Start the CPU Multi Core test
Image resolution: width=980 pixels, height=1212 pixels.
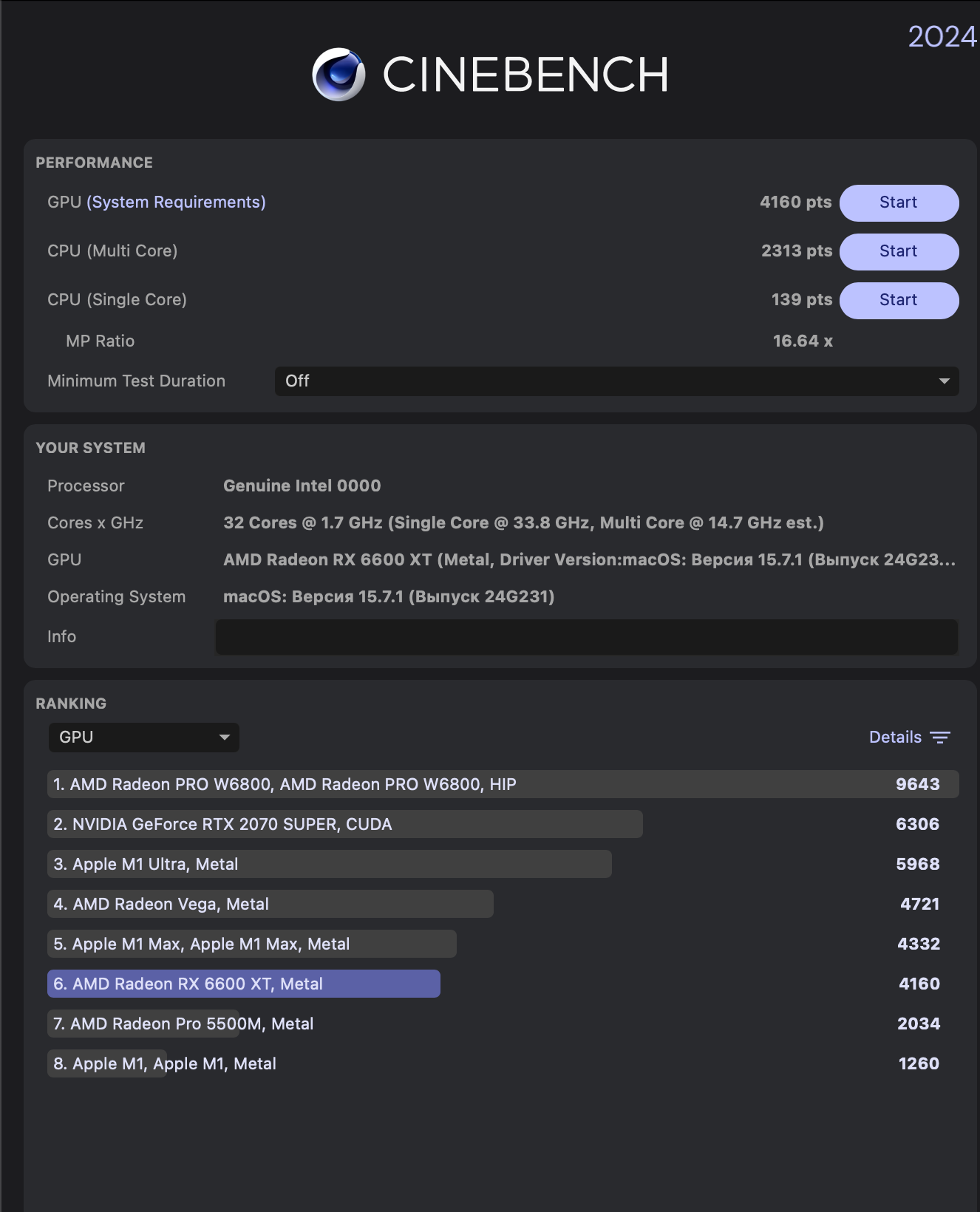[x=899, y=251]
